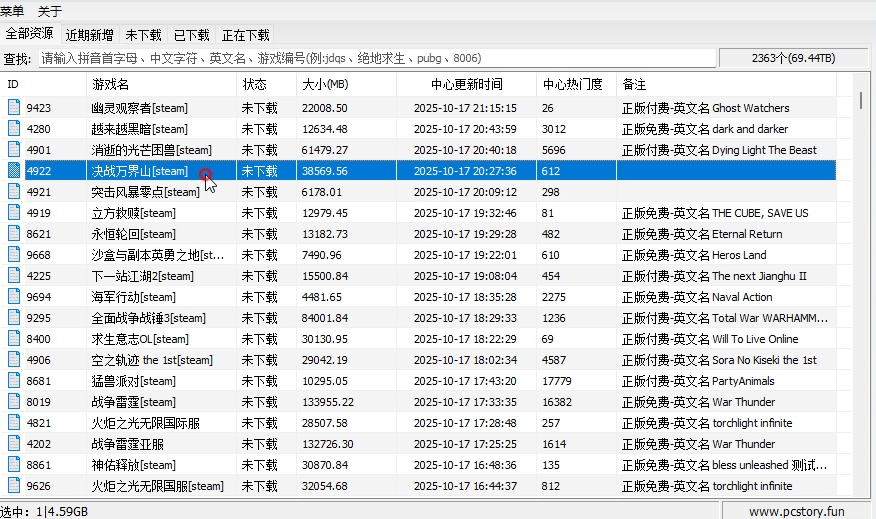Sort by the 中心热门度 column header
Viewport: 876px width, 519px height.
[x=577, y=84]
